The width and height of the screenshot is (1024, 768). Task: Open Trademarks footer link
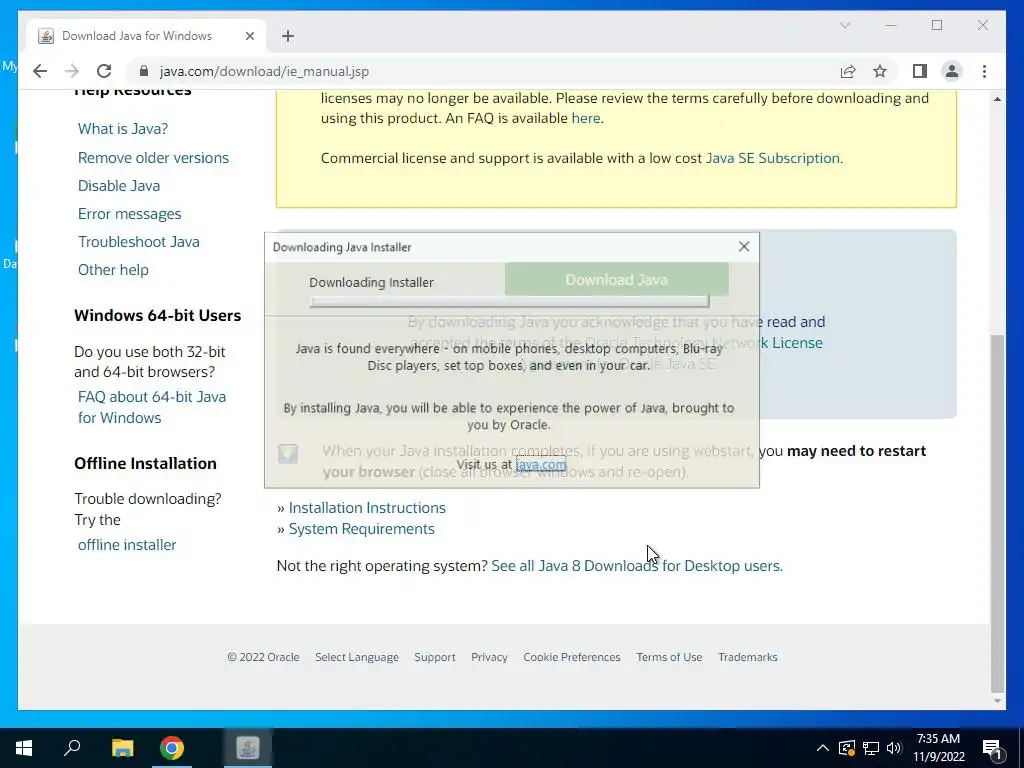[748, 657]
